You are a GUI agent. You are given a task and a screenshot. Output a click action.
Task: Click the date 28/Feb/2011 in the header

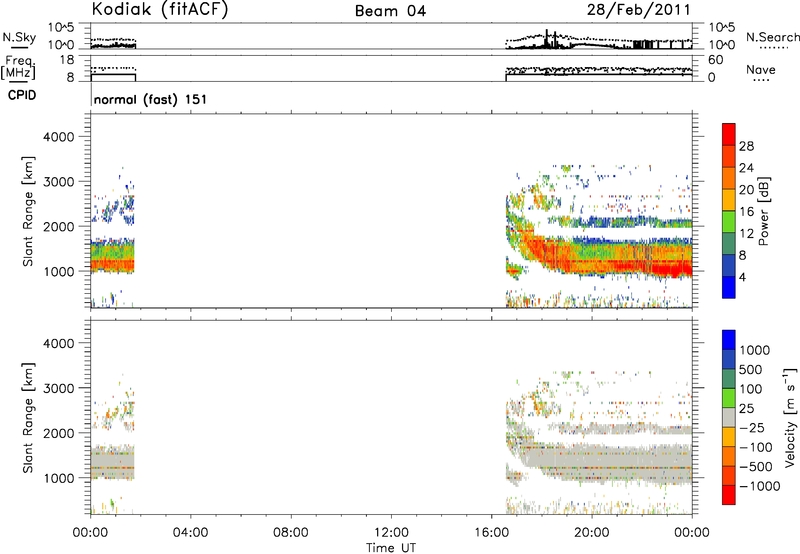pyautogui.click(x=638, y=10)
